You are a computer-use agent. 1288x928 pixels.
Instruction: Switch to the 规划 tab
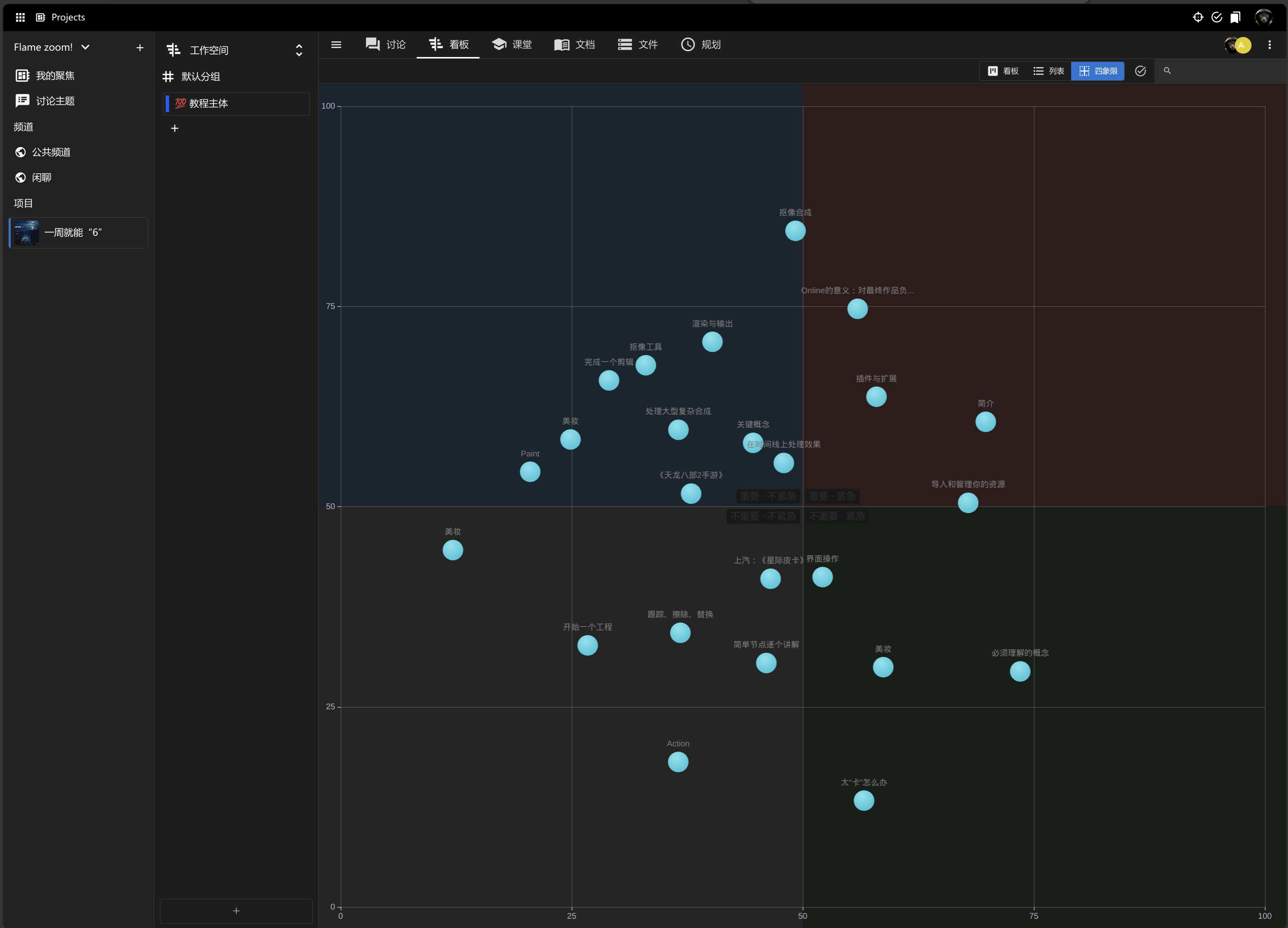tap(701, 44)
